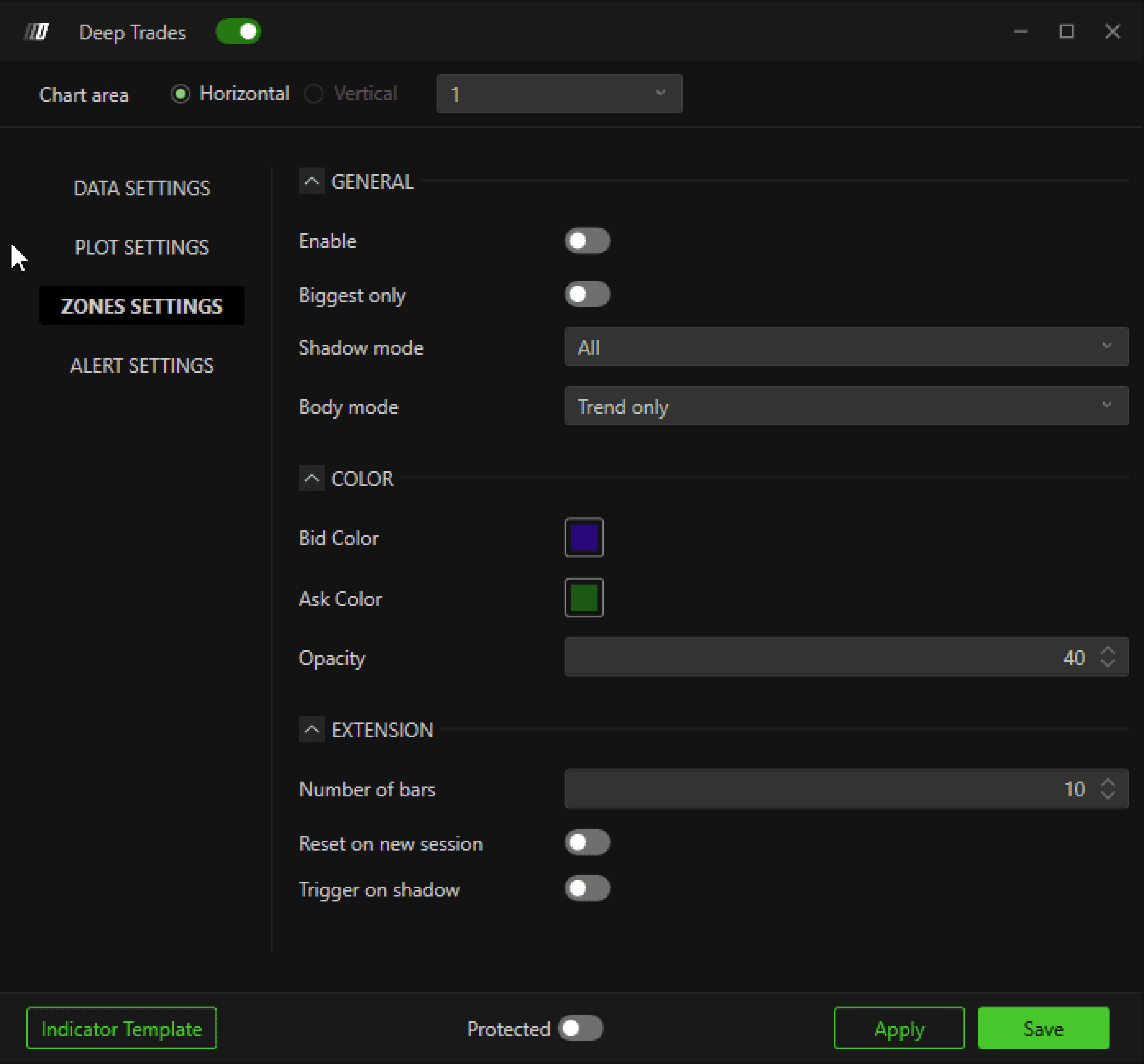Open the Indicator Template button

pos(121,1028)
